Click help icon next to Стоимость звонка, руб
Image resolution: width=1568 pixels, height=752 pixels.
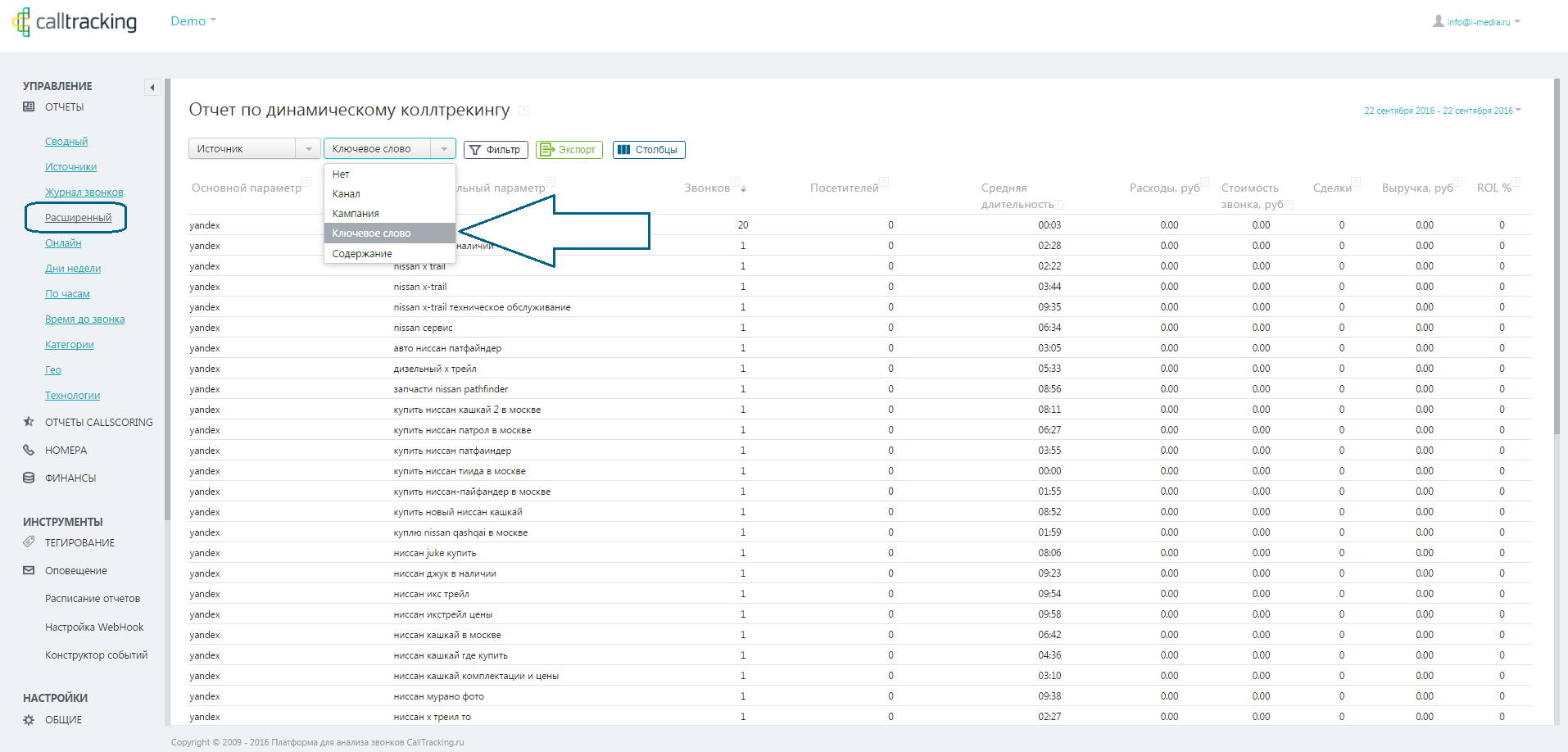click(1289, 205)
